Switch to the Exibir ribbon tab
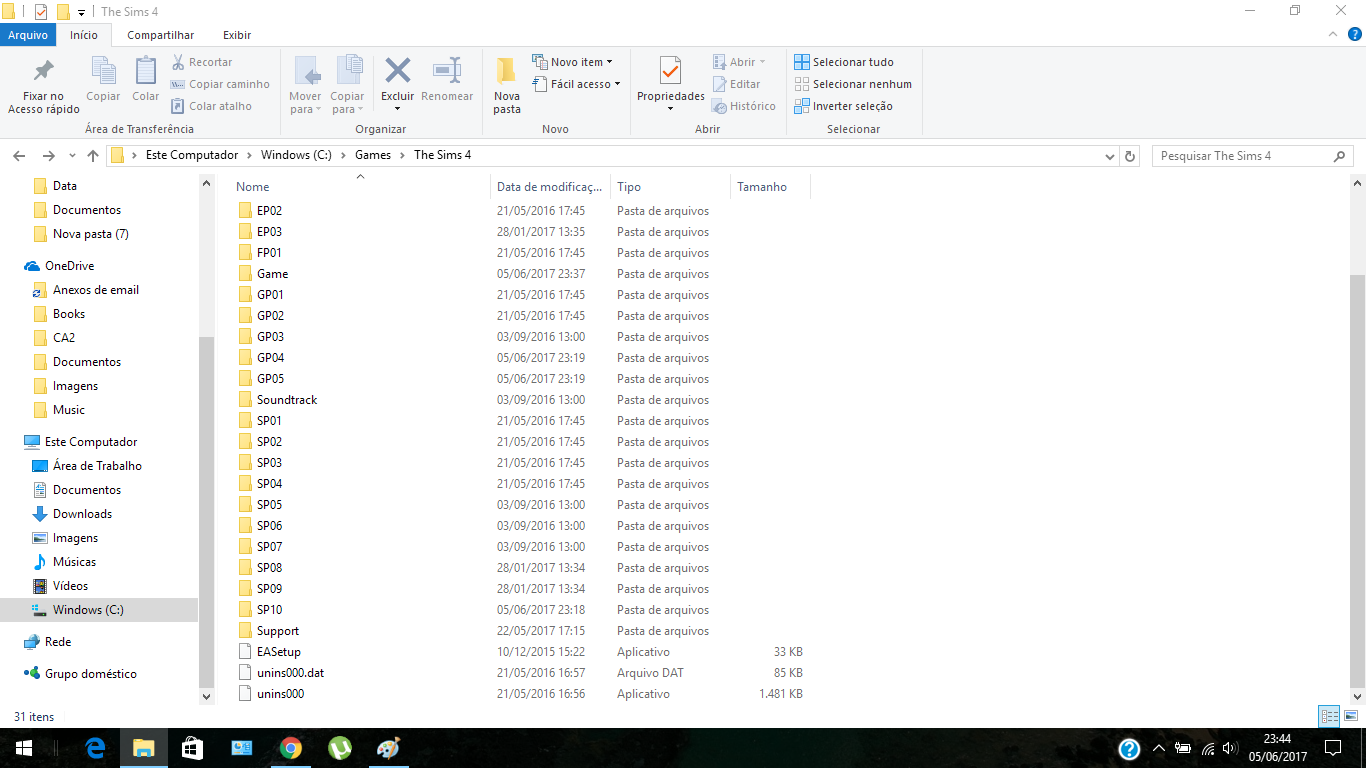Screen dimensions: 1366x768 click(237, 35)
